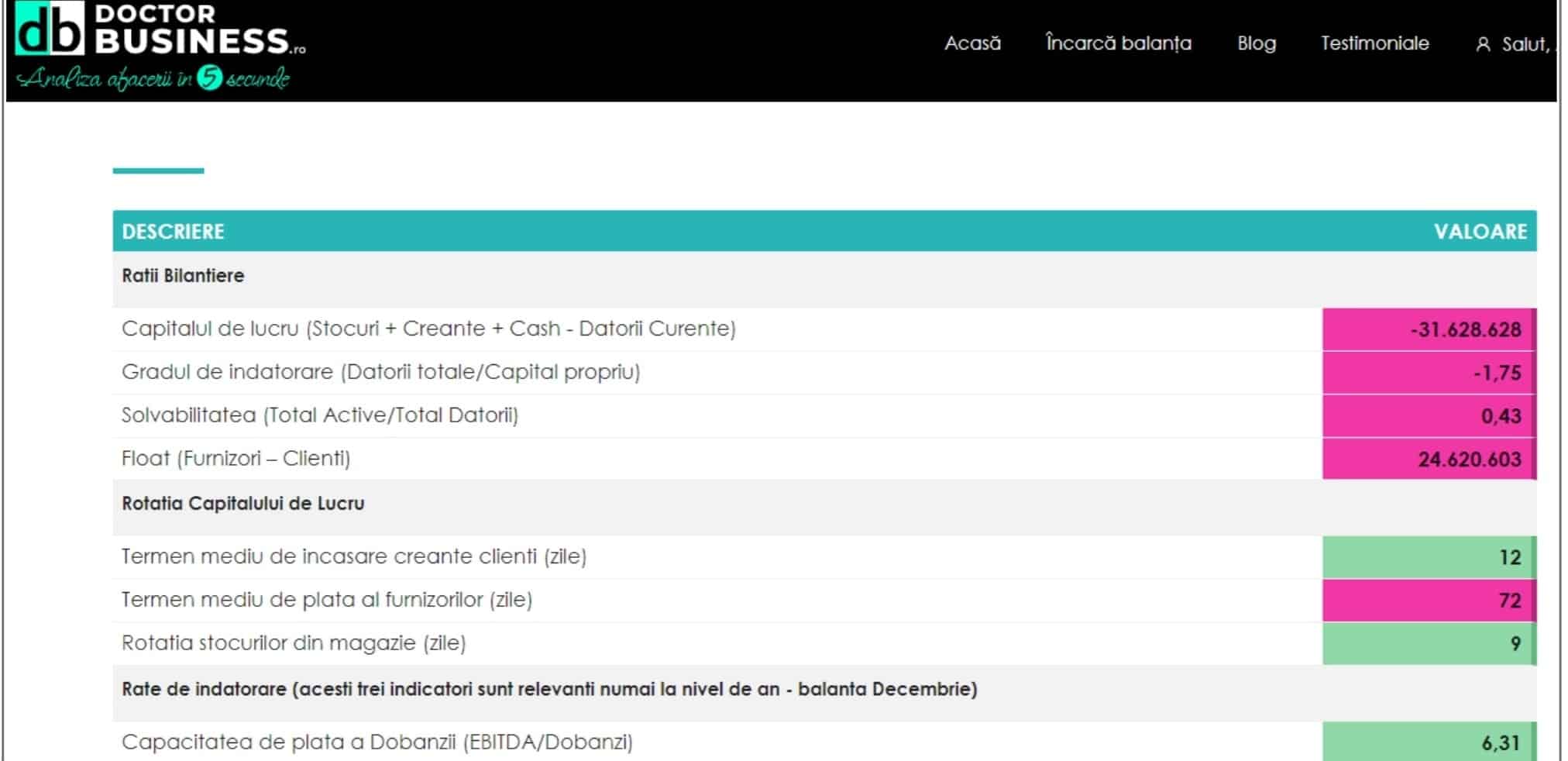Image resolution: width=1568 pixels, height=761 pixels.
Task: Open the Încarcă balanța page
Action: [1118, 43]
